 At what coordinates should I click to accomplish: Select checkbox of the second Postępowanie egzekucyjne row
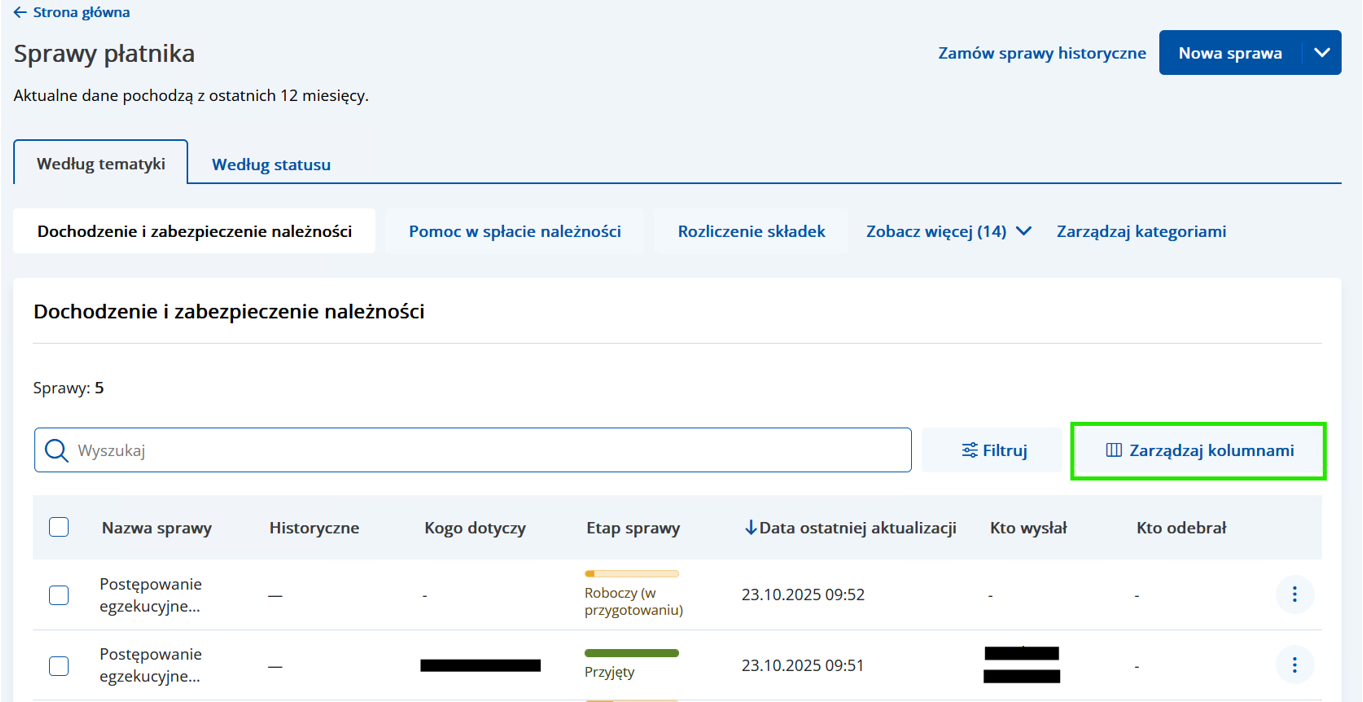pos(59,665)
